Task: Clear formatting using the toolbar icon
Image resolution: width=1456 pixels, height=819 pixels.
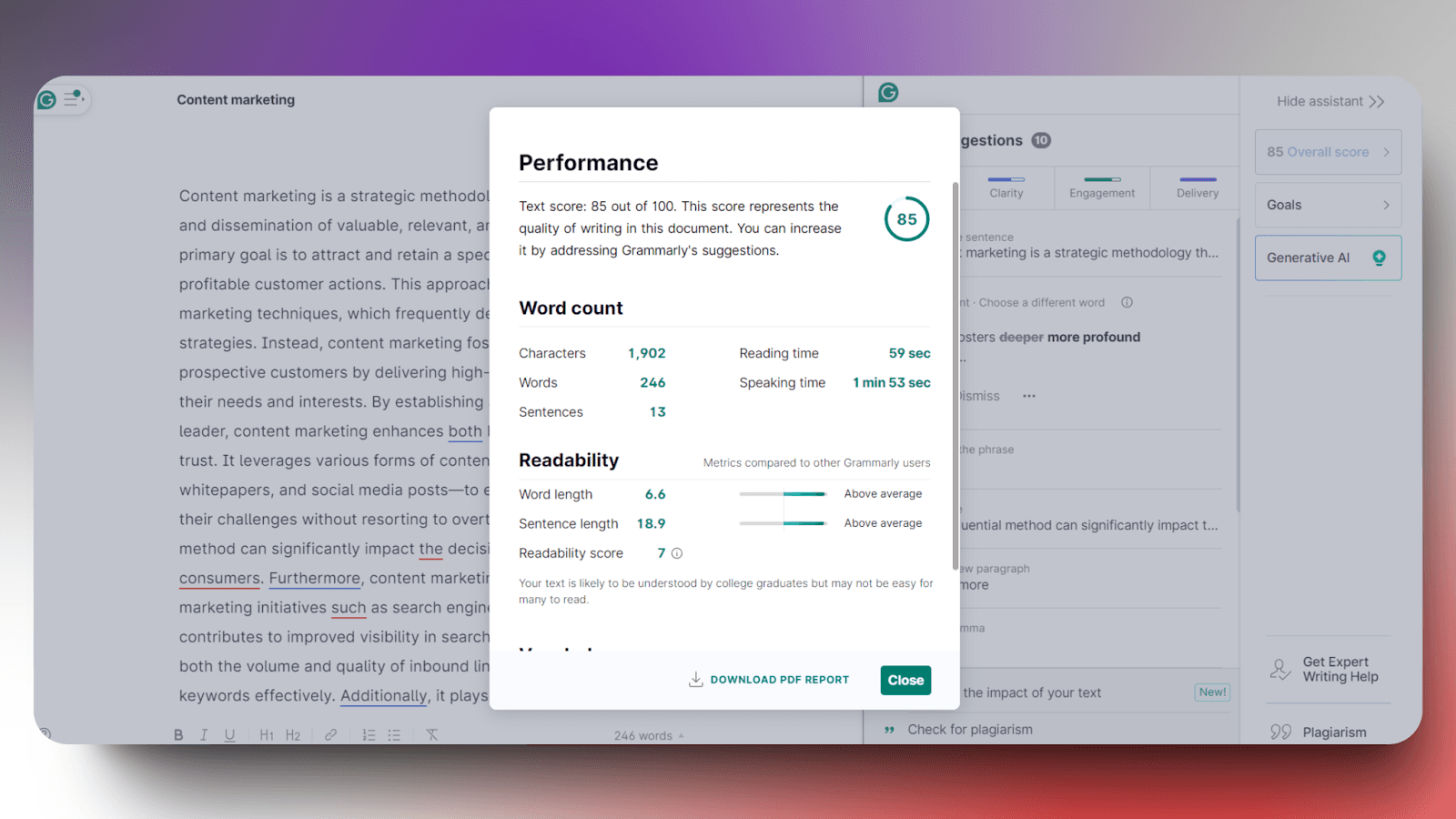Action: click(432, 735)
